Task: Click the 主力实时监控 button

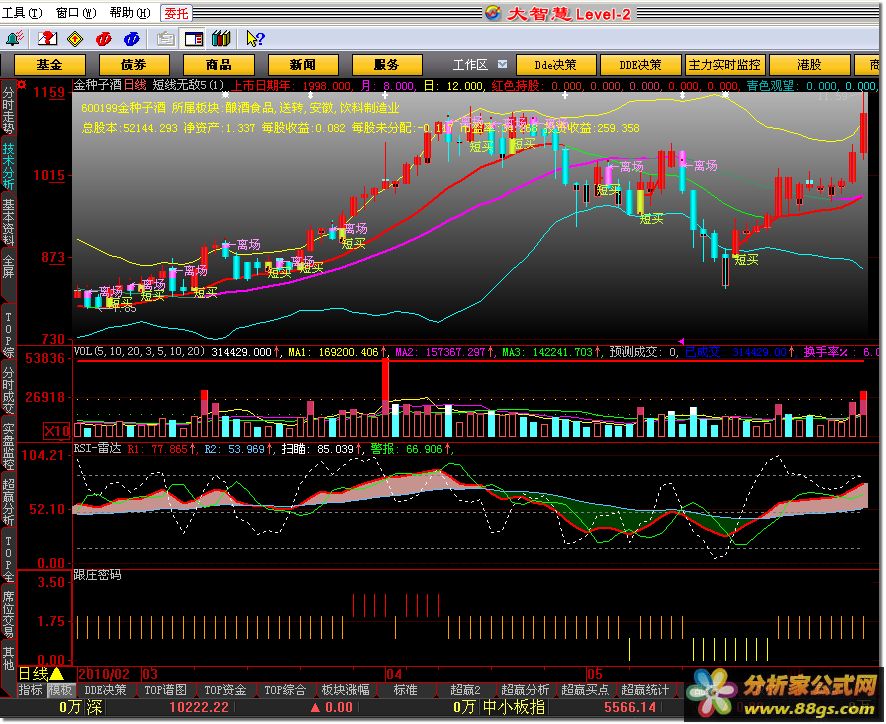Action: point(724,64)
